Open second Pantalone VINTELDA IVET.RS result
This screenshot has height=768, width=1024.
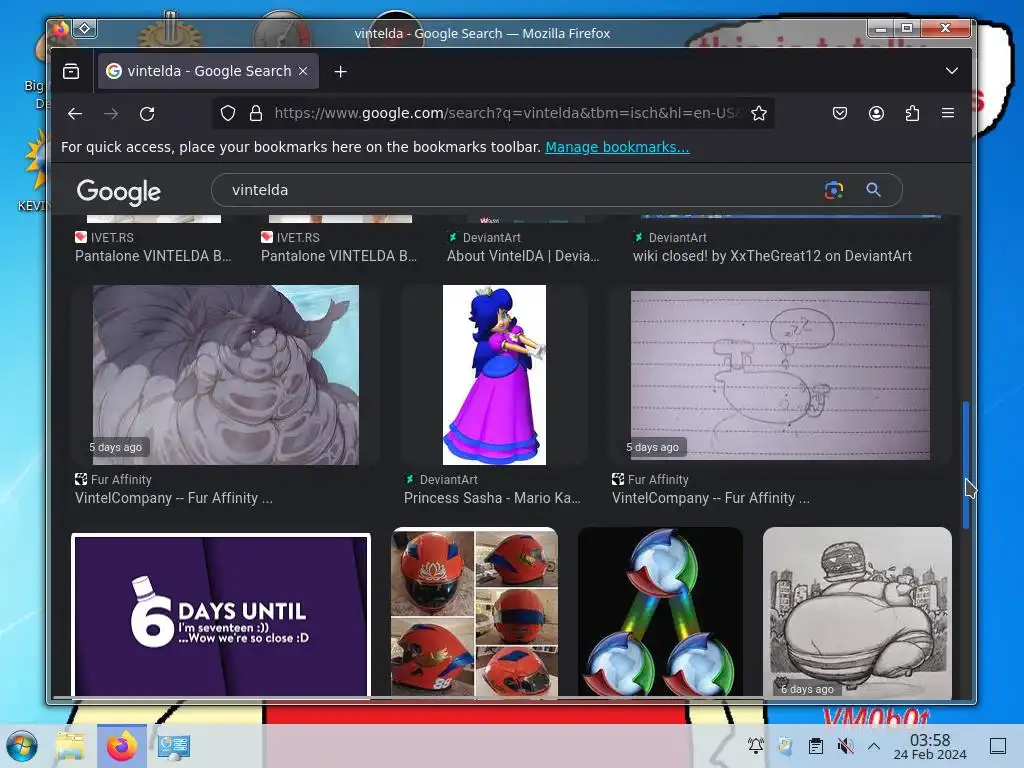(x=338, y=256)
